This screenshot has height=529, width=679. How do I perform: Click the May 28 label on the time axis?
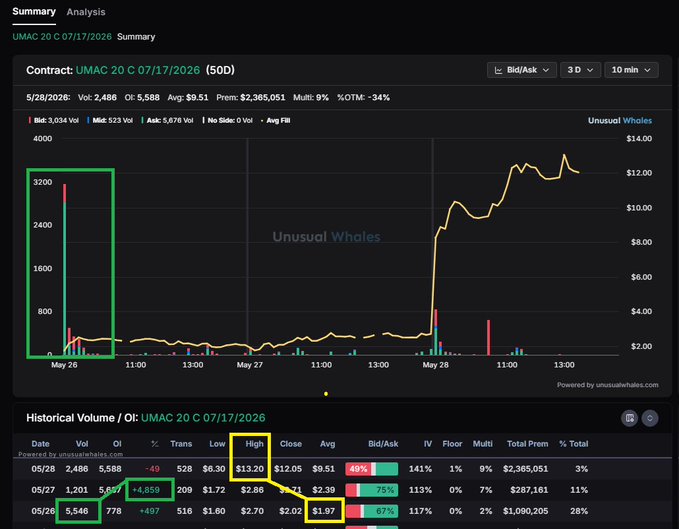point(435,365)
